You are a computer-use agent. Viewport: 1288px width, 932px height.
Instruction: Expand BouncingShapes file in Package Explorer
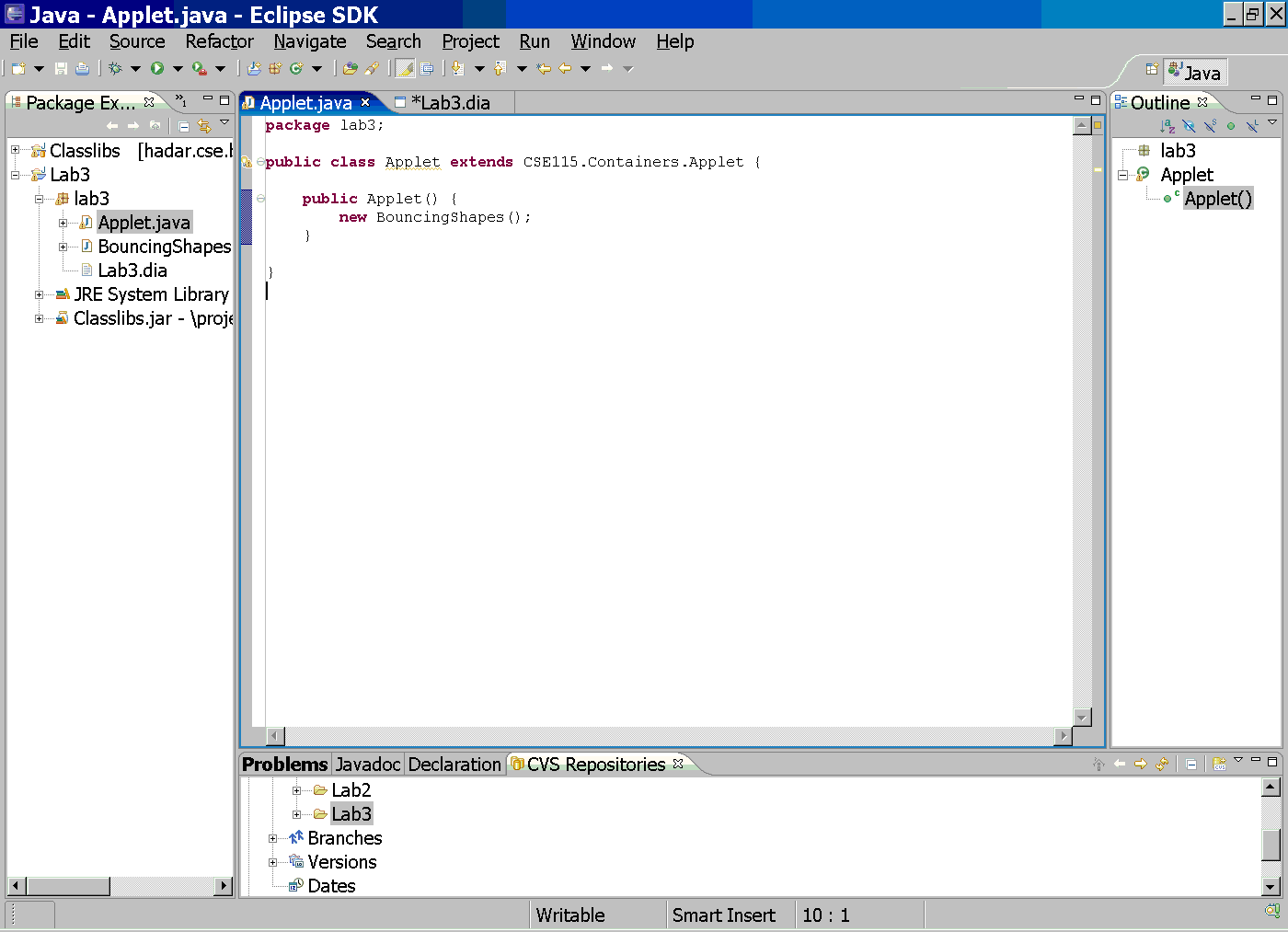point(63,247)
